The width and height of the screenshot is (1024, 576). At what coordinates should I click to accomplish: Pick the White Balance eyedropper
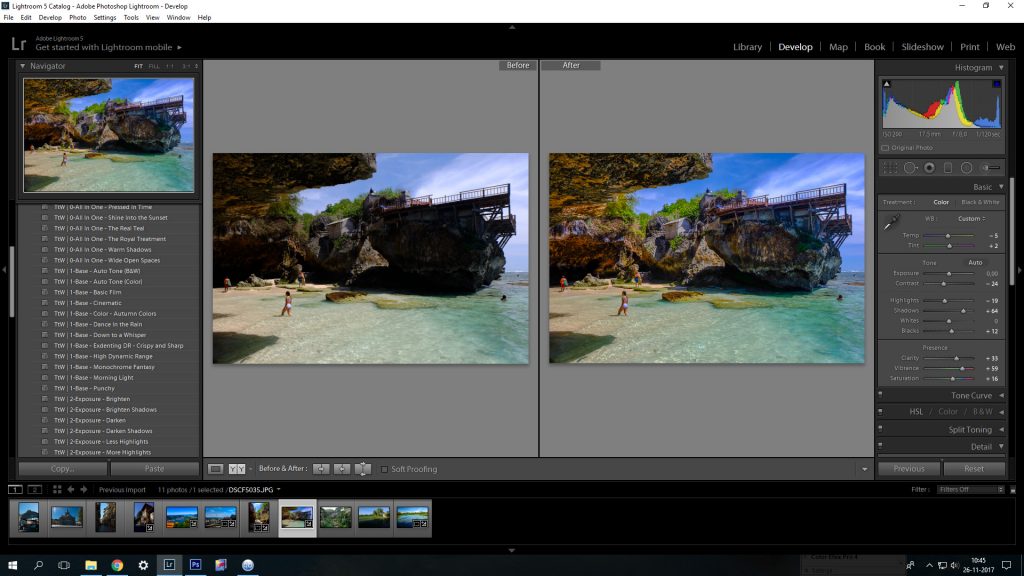(x=891, y=223)
